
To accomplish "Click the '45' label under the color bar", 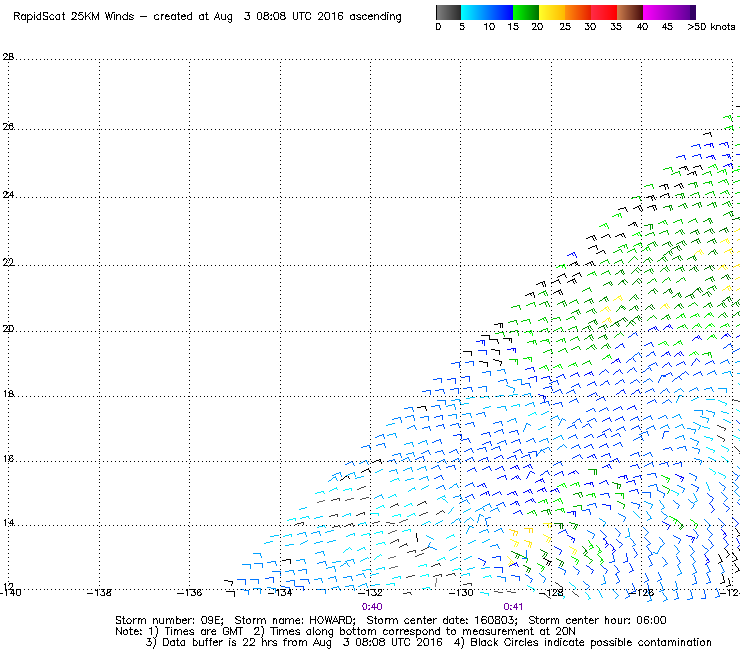I will coord(667,26).
